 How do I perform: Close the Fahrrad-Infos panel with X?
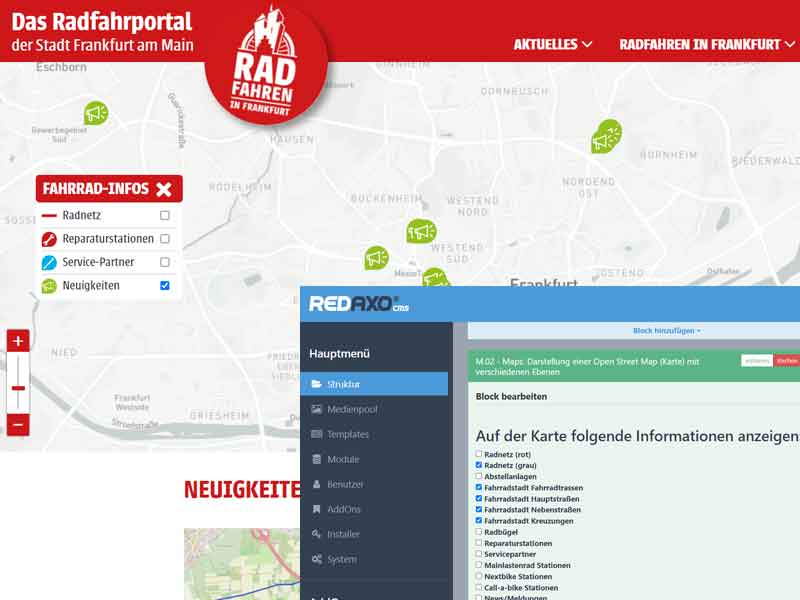164,189
